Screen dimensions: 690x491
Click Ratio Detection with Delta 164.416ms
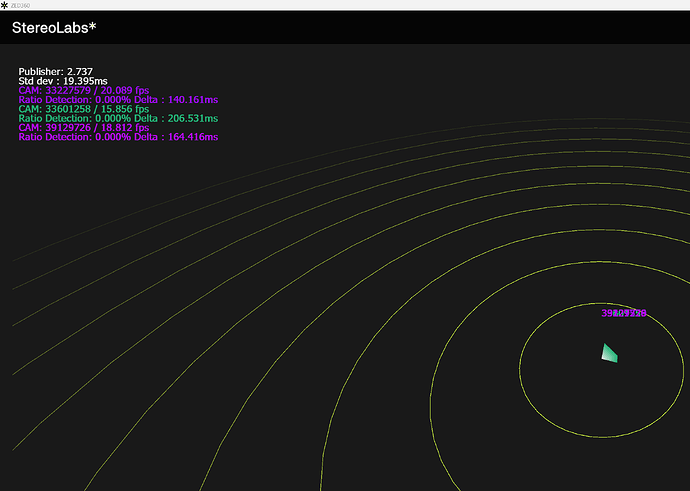pyautogui.click(x=118, y=137)
